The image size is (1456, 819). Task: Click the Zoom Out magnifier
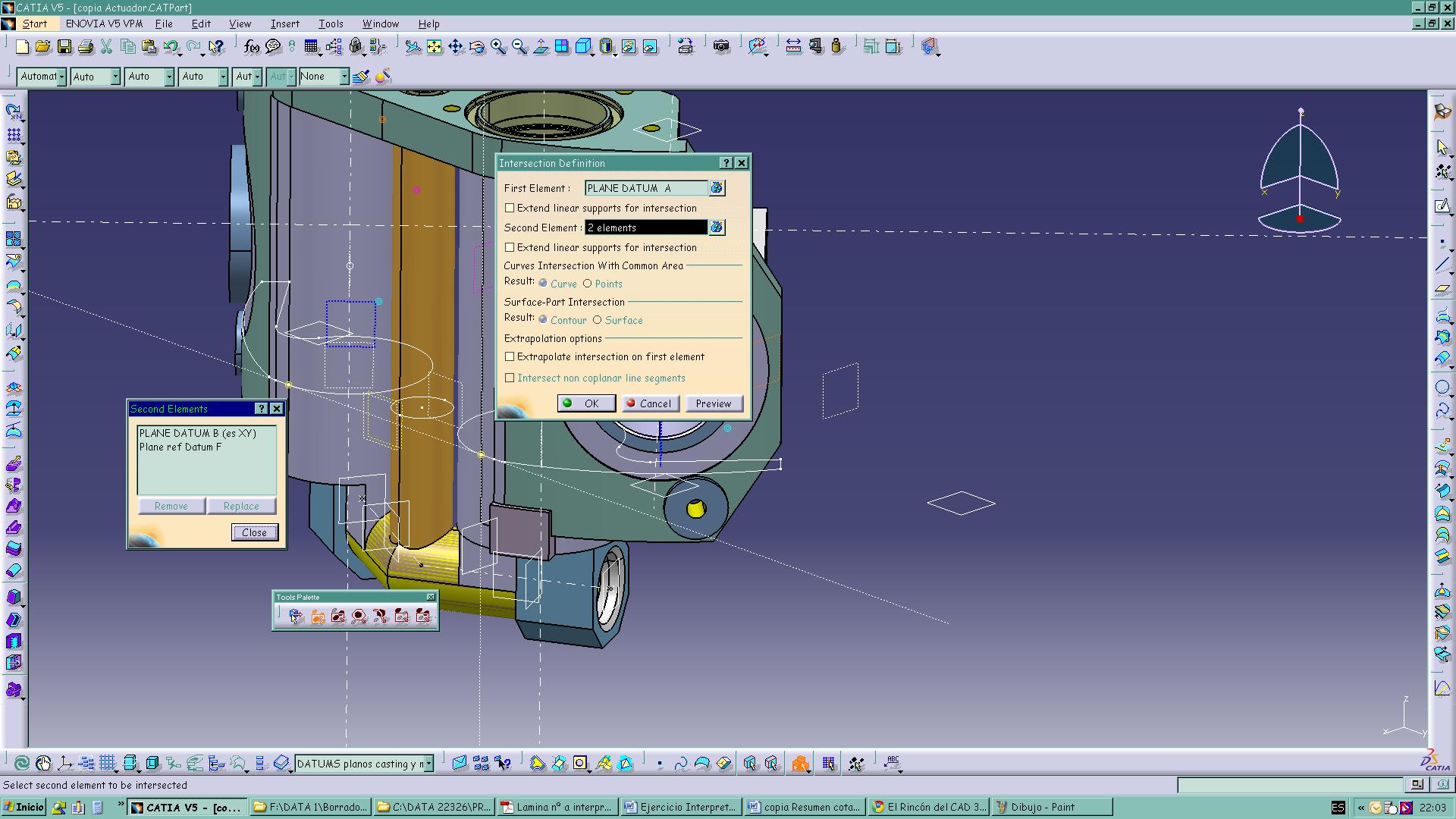coord(519,47)
